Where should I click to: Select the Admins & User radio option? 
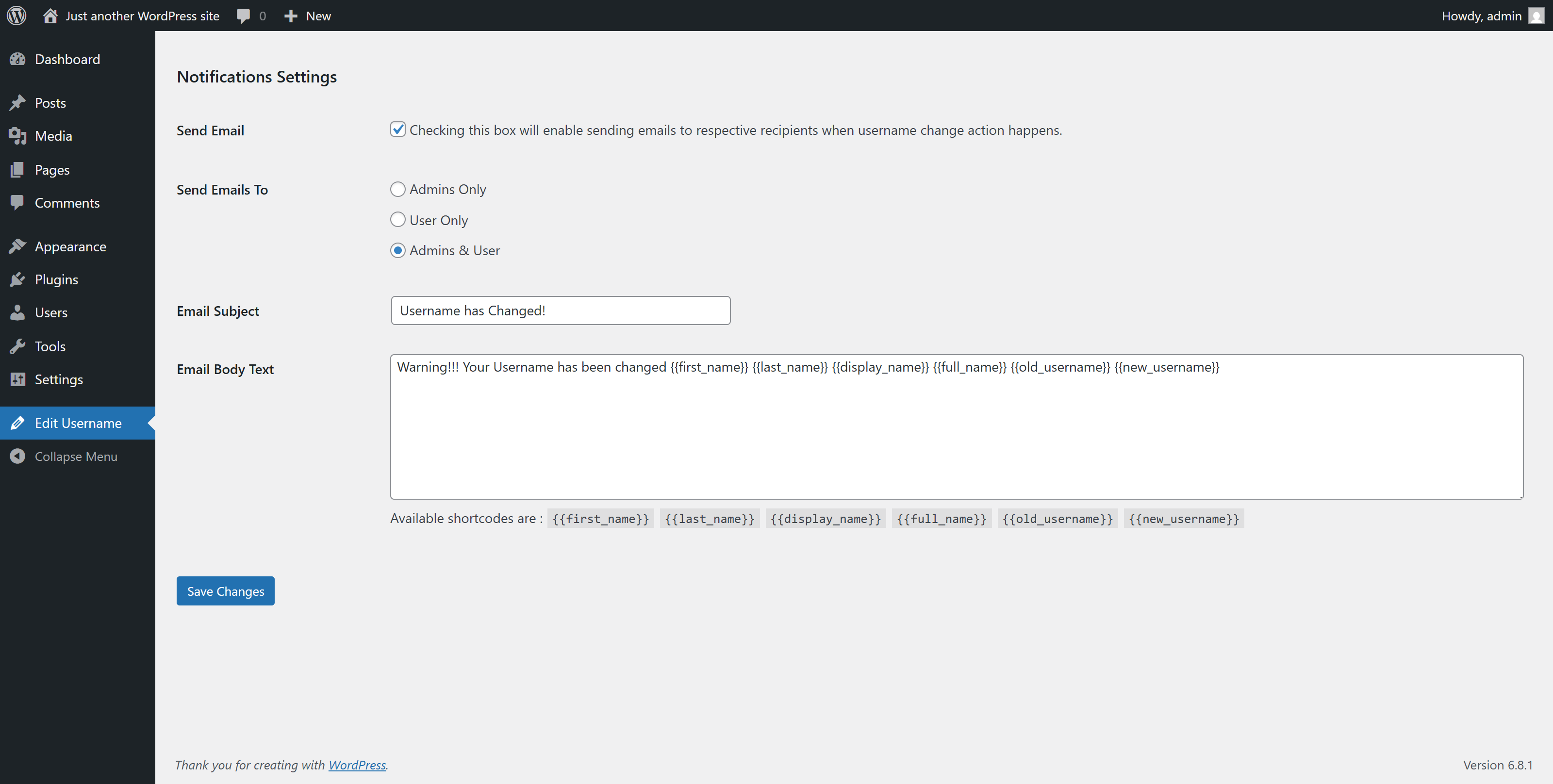(x=398, y=250)
